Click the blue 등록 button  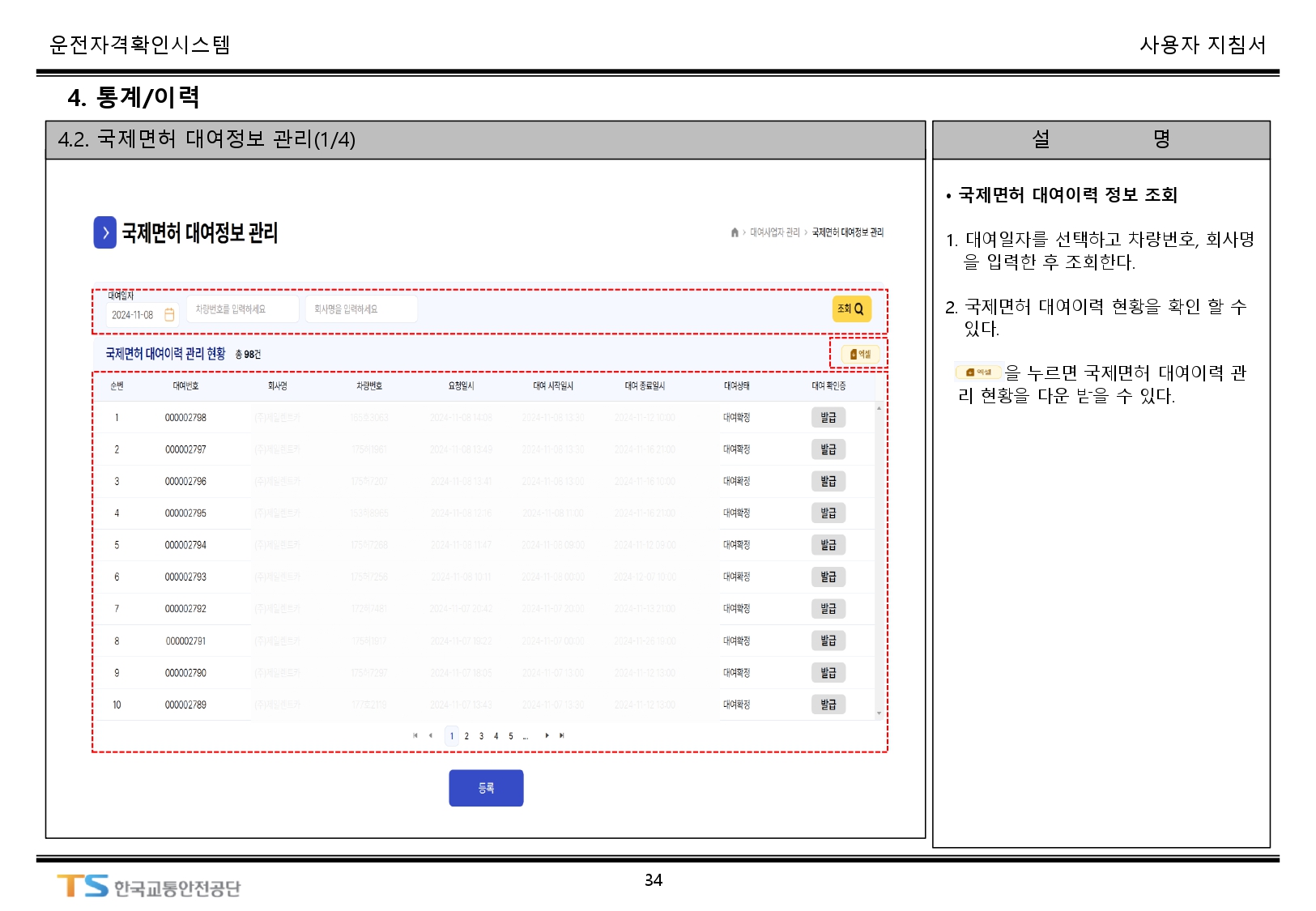click(x=486, y=788)
